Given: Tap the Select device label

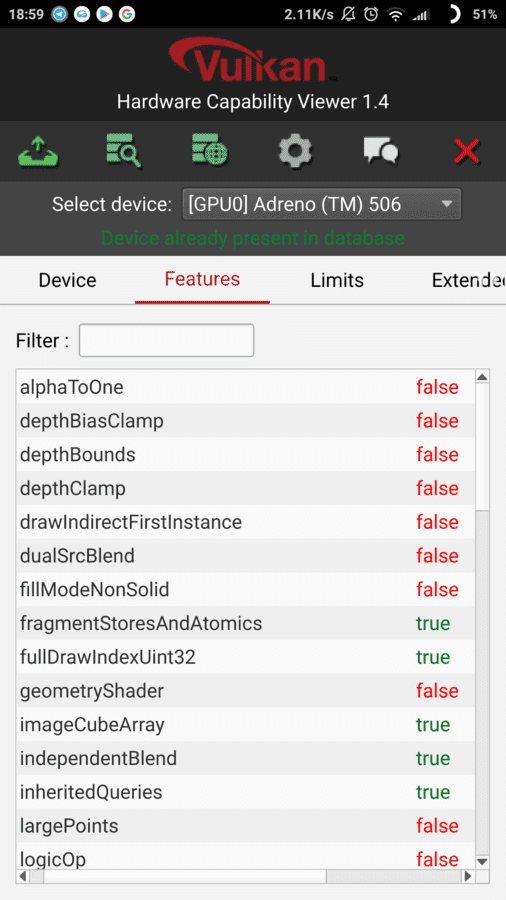Looking at the screenshot, I should click(x=112, y=204).
